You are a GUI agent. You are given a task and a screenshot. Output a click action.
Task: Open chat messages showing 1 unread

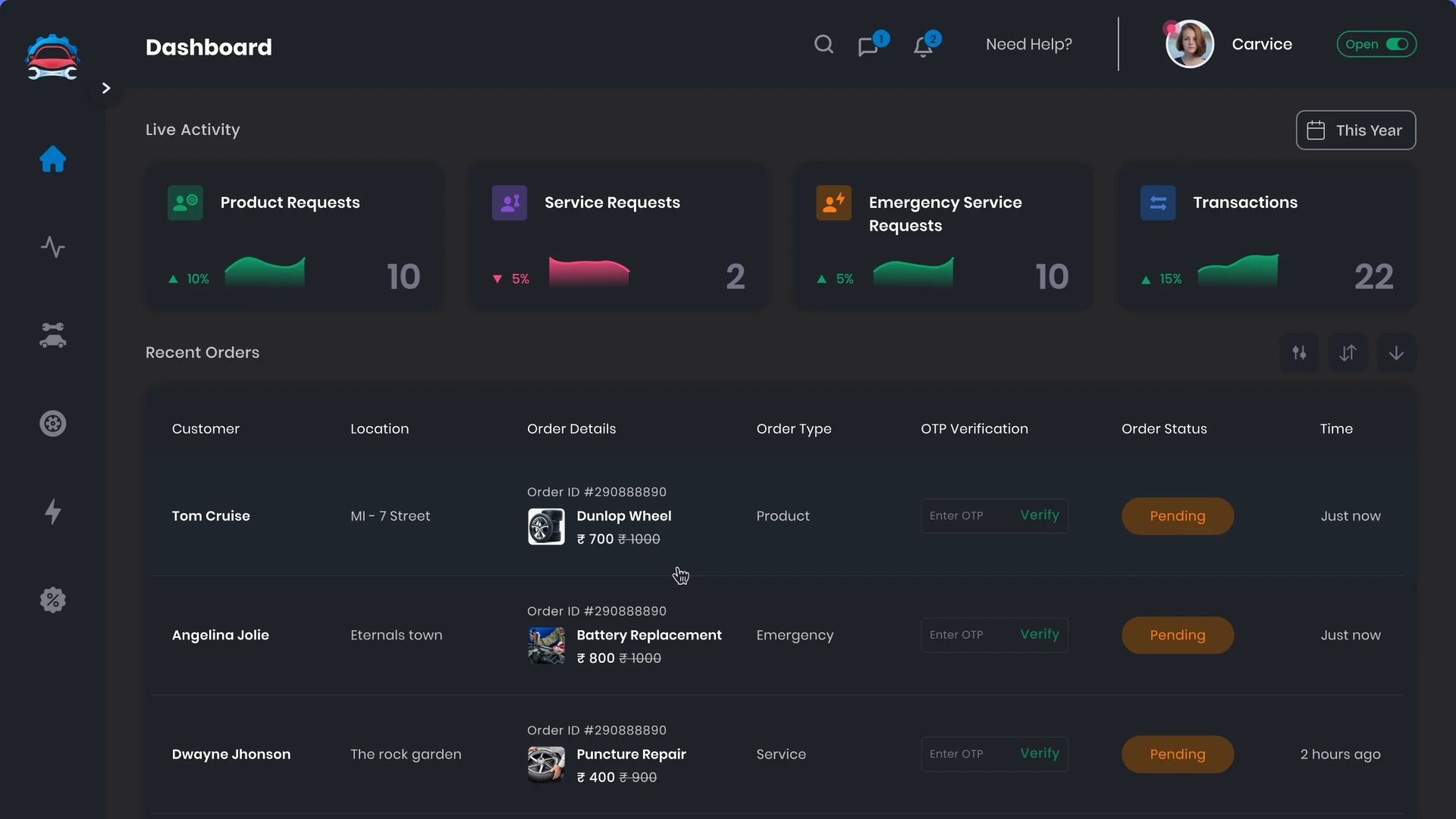869,45
